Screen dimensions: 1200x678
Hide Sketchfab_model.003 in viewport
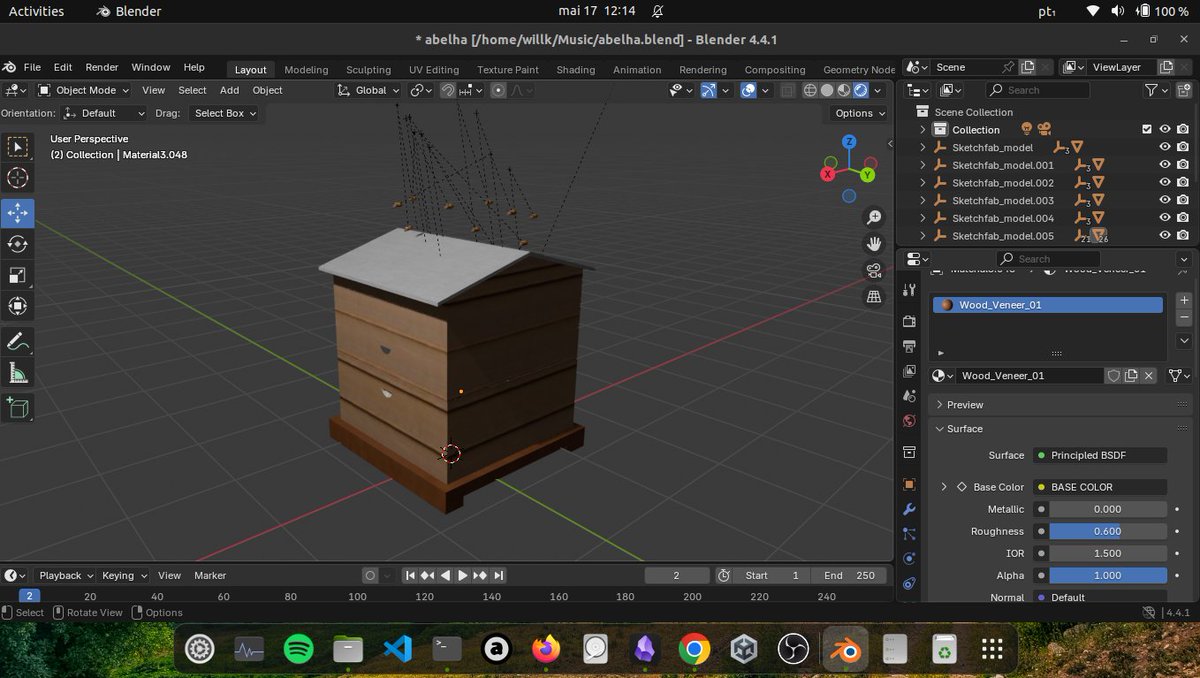point(1165,200)
